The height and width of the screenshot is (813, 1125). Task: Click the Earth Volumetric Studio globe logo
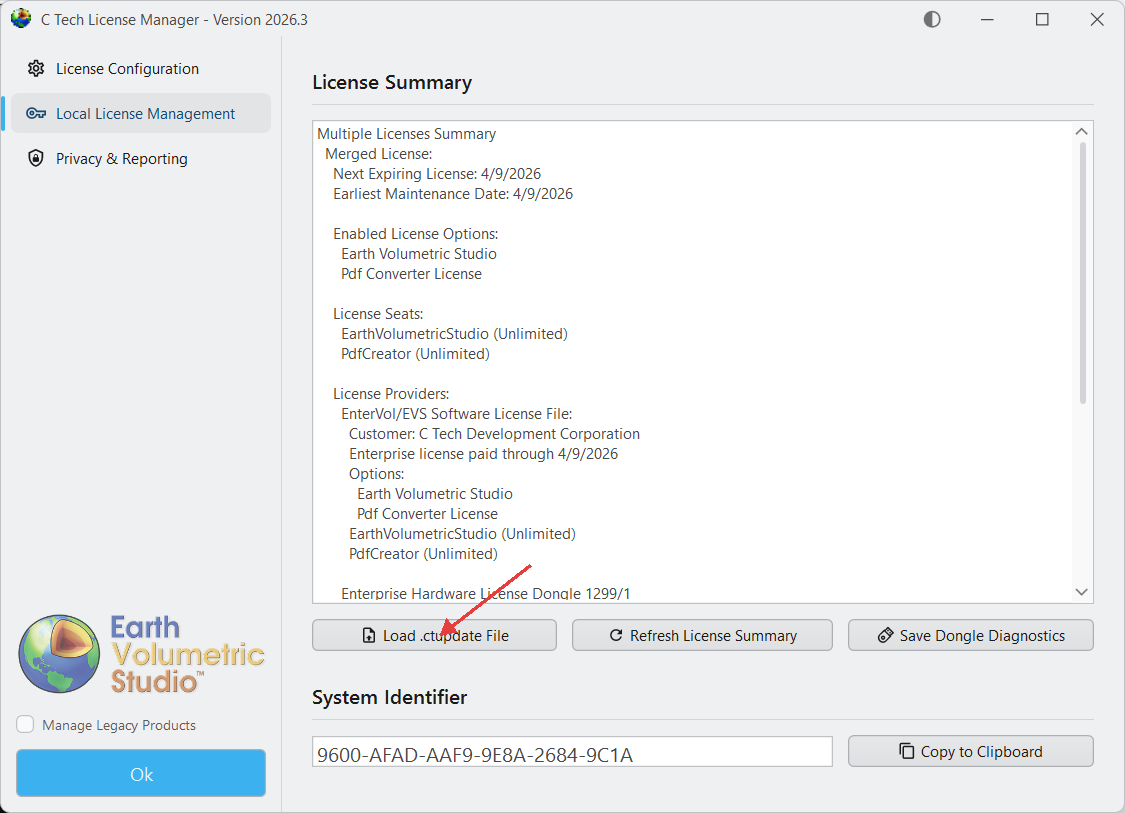point(59,655)
